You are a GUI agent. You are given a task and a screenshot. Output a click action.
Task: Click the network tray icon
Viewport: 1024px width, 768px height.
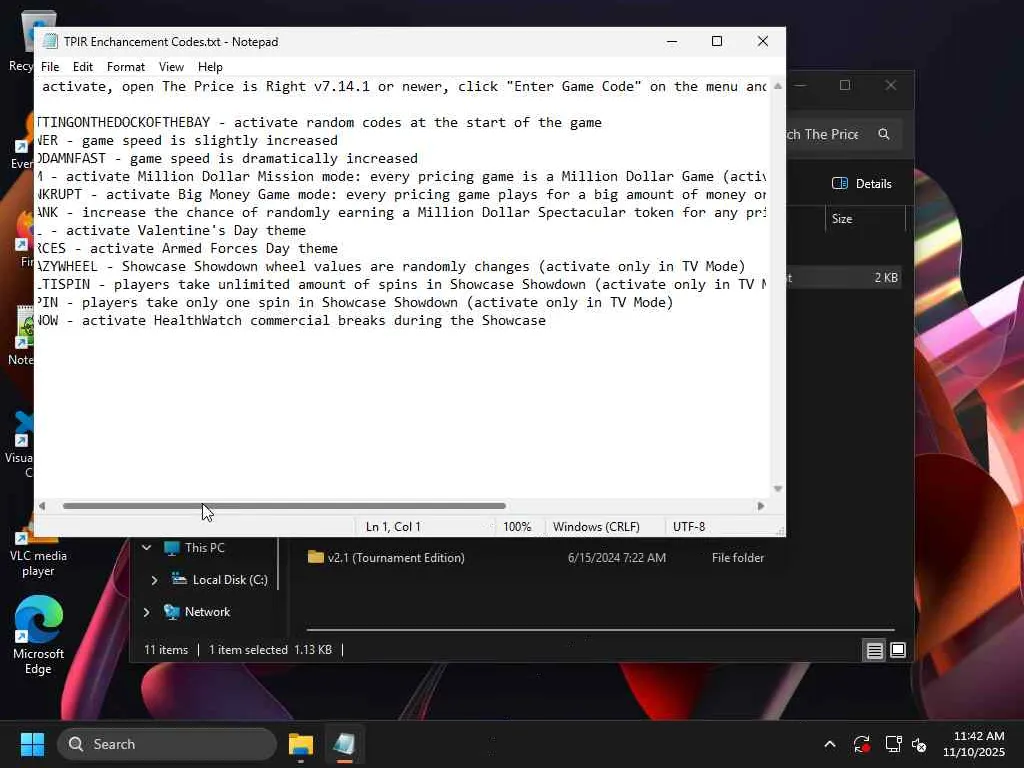click(x=893, y=744)
